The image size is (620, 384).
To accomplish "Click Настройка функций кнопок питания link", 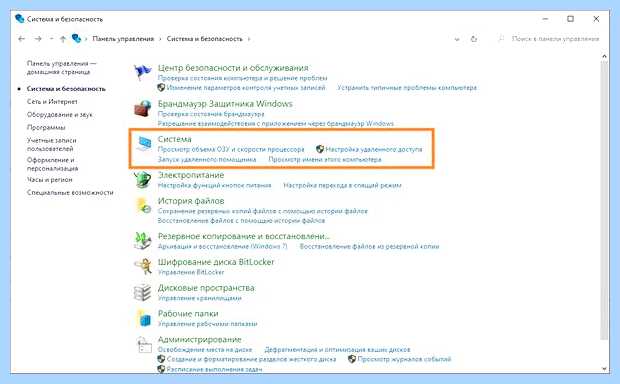I will (x=214, y=185).
